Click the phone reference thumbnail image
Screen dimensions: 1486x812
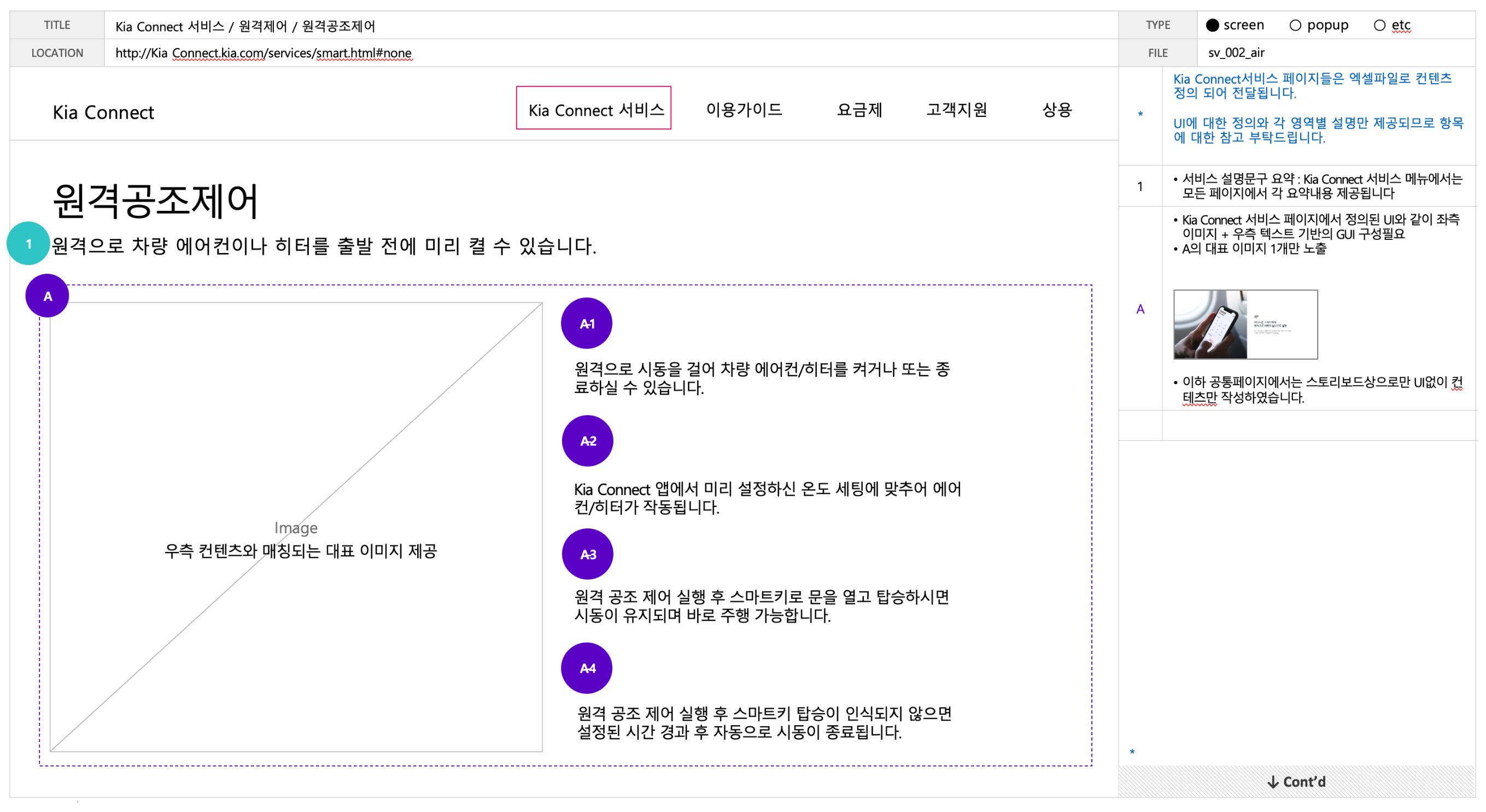pyautogui.click(x=1245, y=325)
